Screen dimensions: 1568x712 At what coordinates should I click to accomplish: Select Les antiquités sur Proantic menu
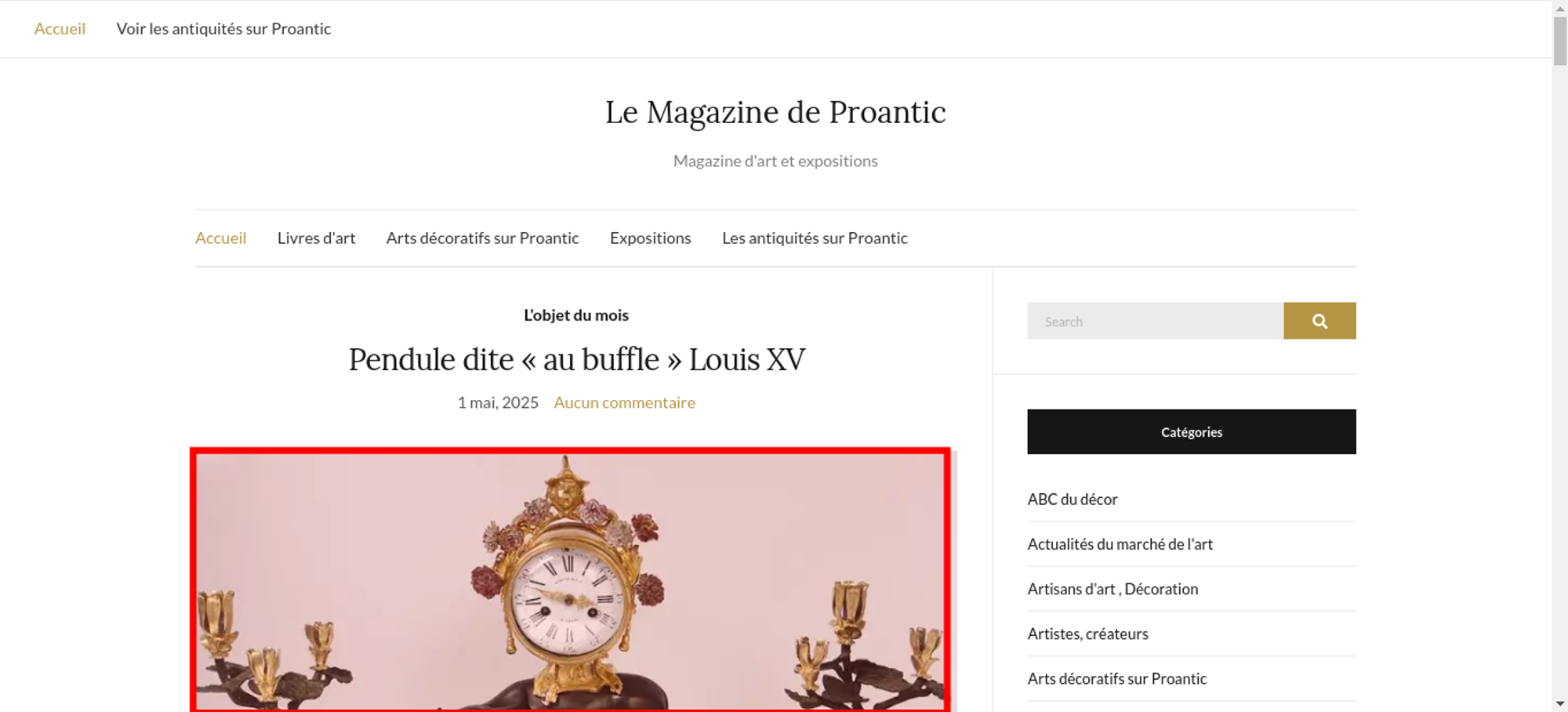[x=815, y=238]
